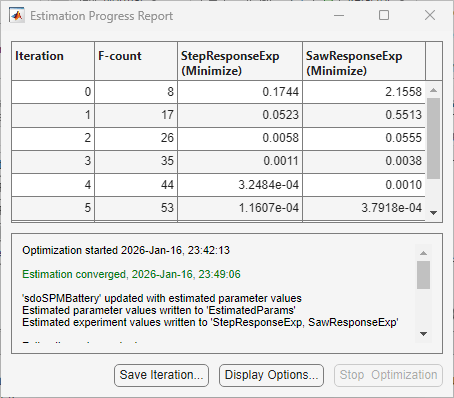Click SawResponseExp value 2.1558
Image resolution: width=454 pixels, height=398 pixels.
[x=364, y=92]
